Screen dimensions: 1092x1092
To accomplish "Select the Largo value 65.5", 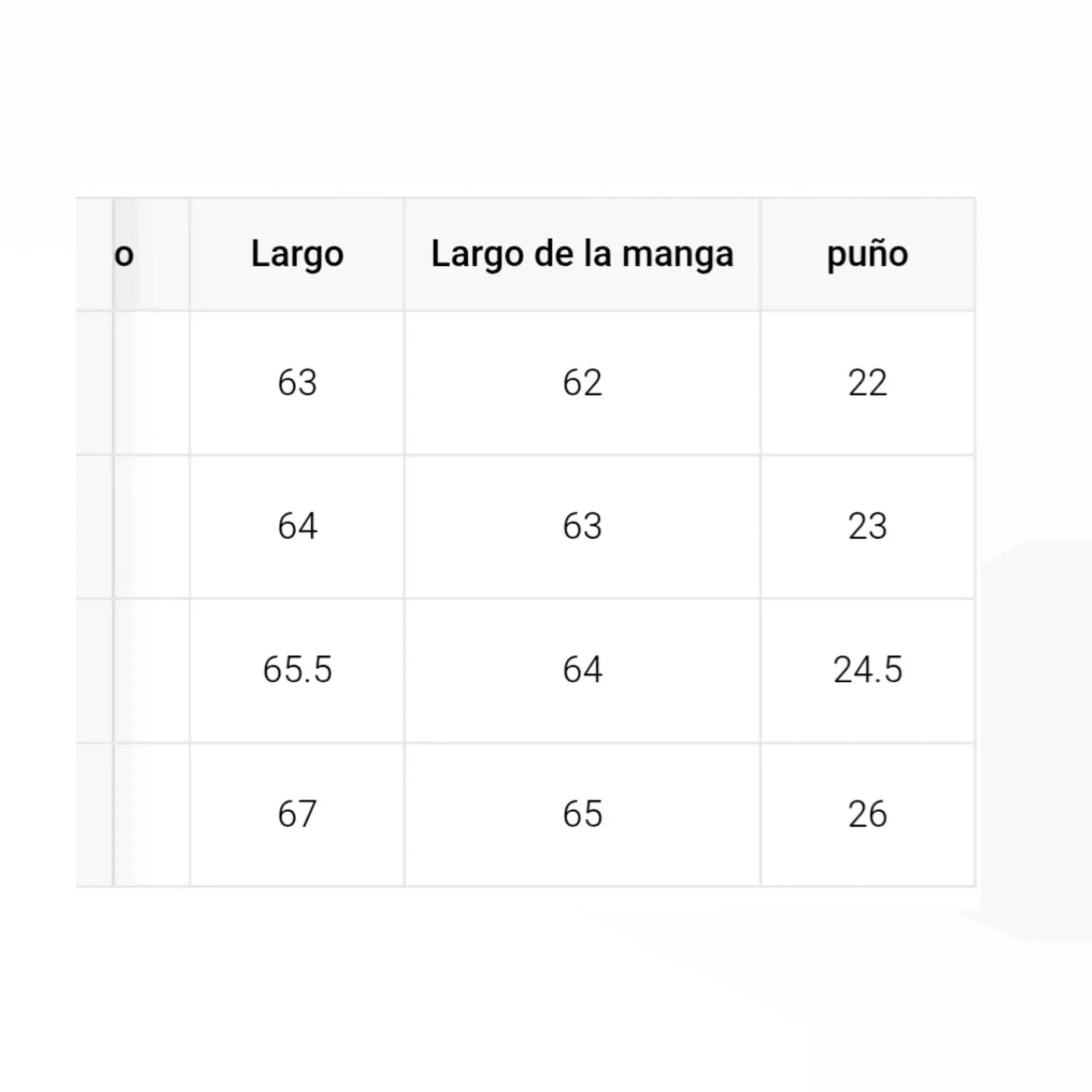I will tap(297, 669).
